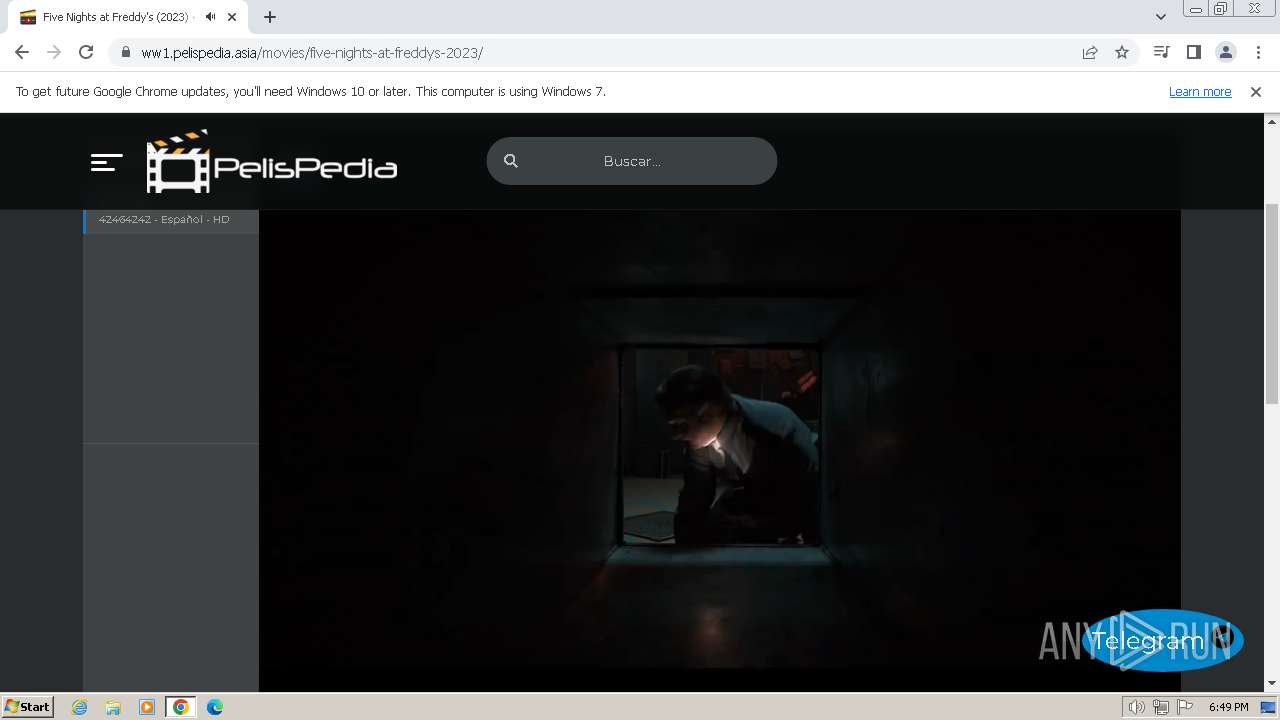Expand the tab search dropdown

tap(1160, 17)
